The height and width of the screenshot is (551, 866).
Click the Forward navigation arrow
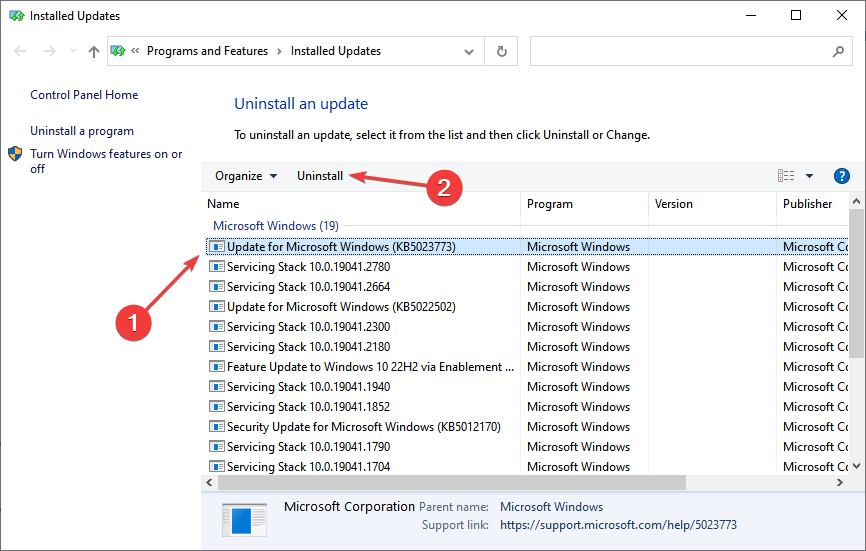coord(48,51)
